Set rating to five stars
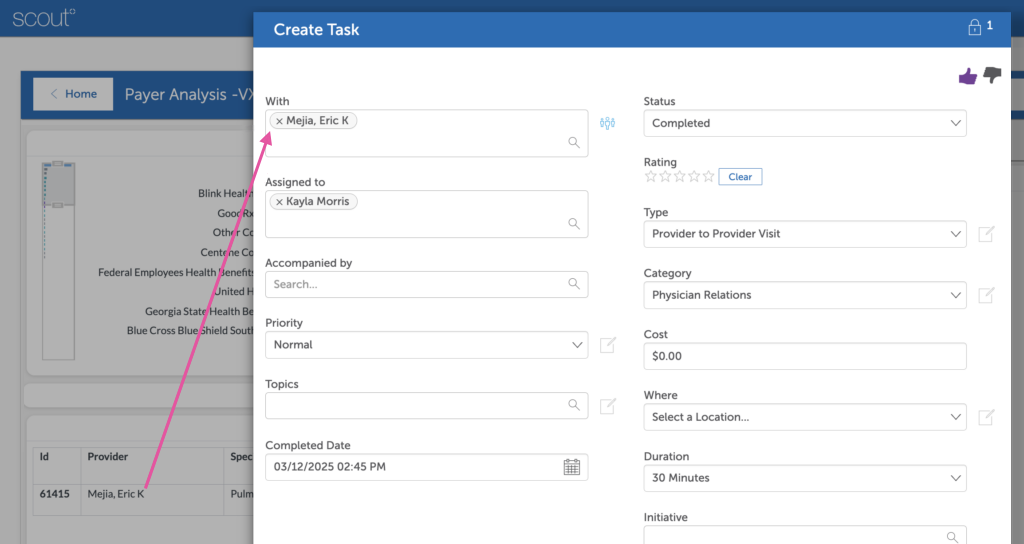 pos(709,177)
